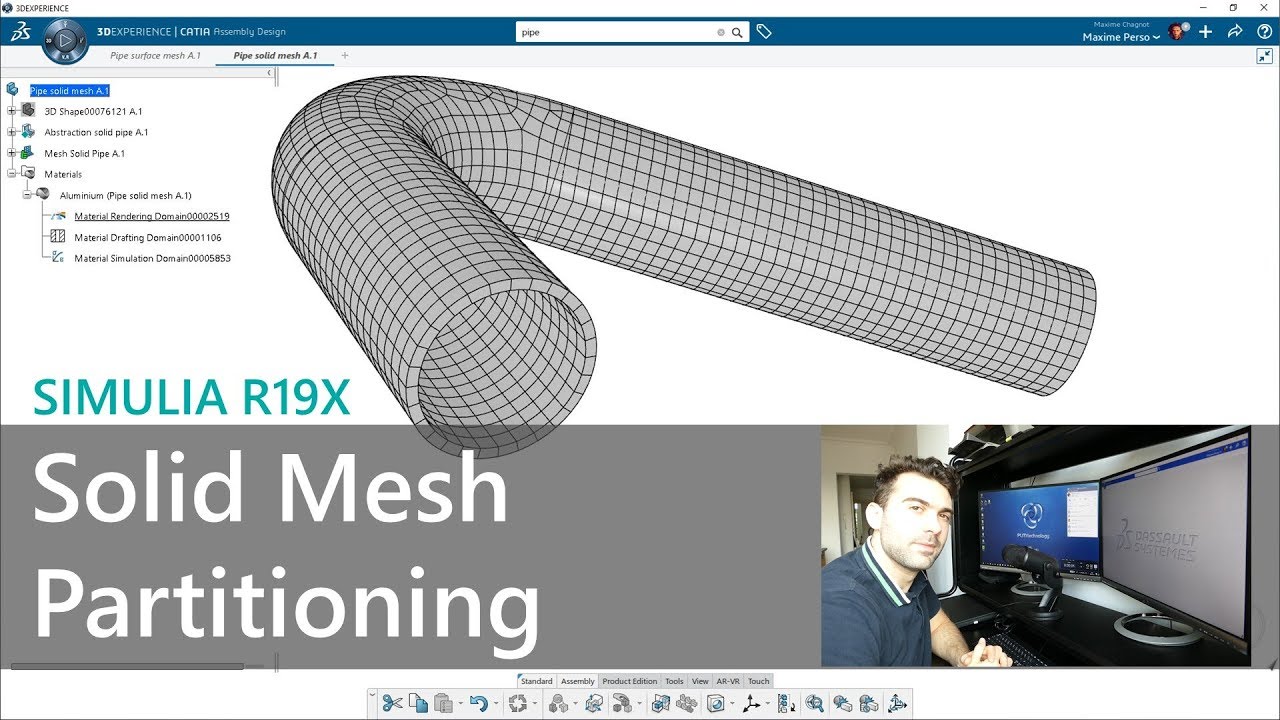Click the tree panel horizontal scrollbar
This screenshot has width=1280, height=720.
126,665
